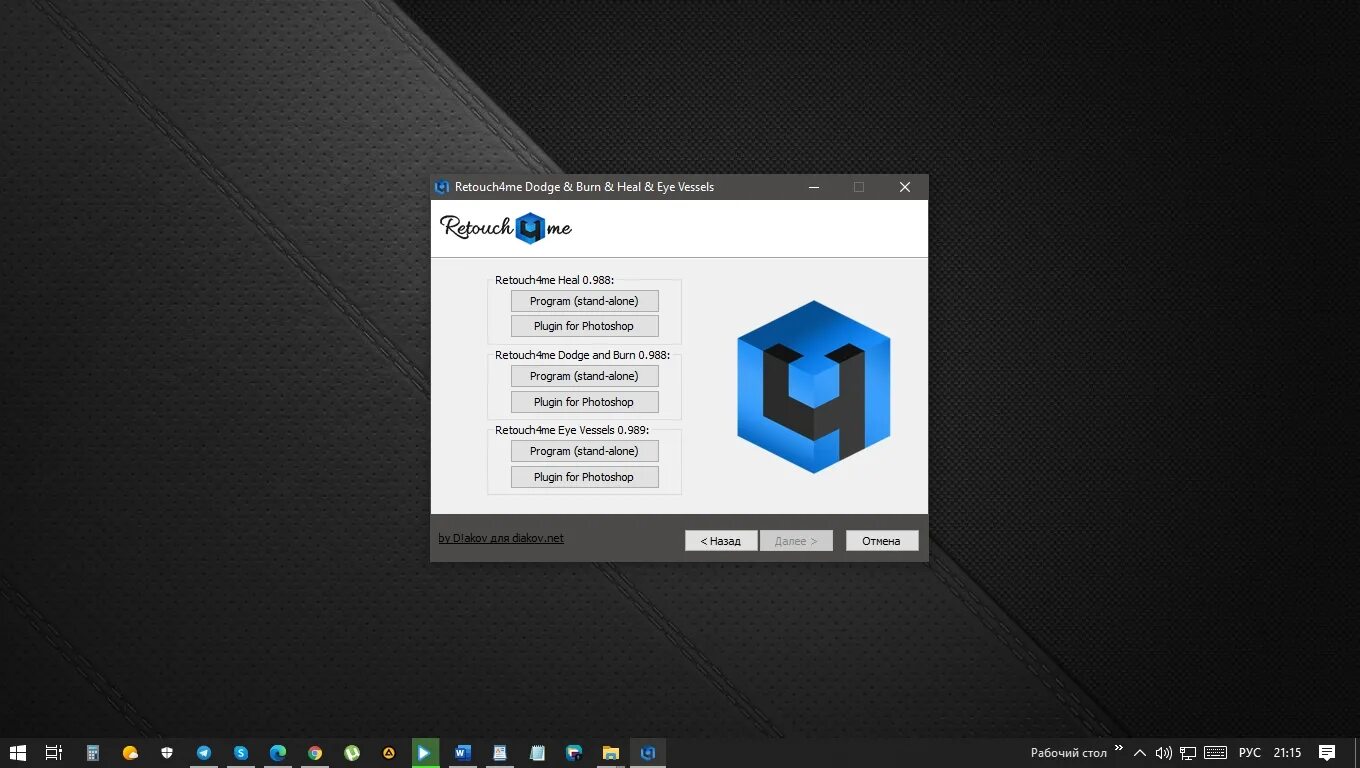The image size is (1360, 768).
Task: Open the Weather app on the taskbar
Action: click(130, 753)
